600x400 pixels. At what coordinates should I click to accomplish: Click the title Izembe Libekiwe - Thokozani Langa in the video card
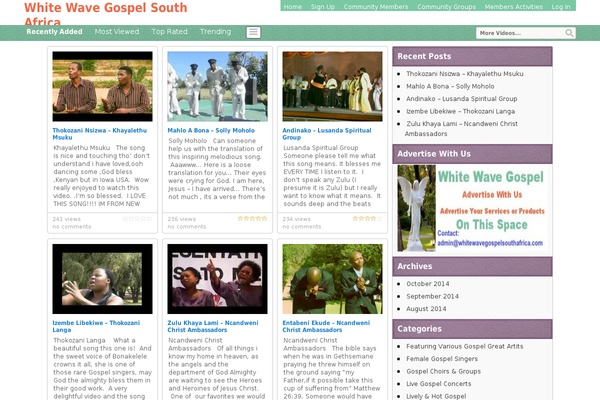coord(96,326)
